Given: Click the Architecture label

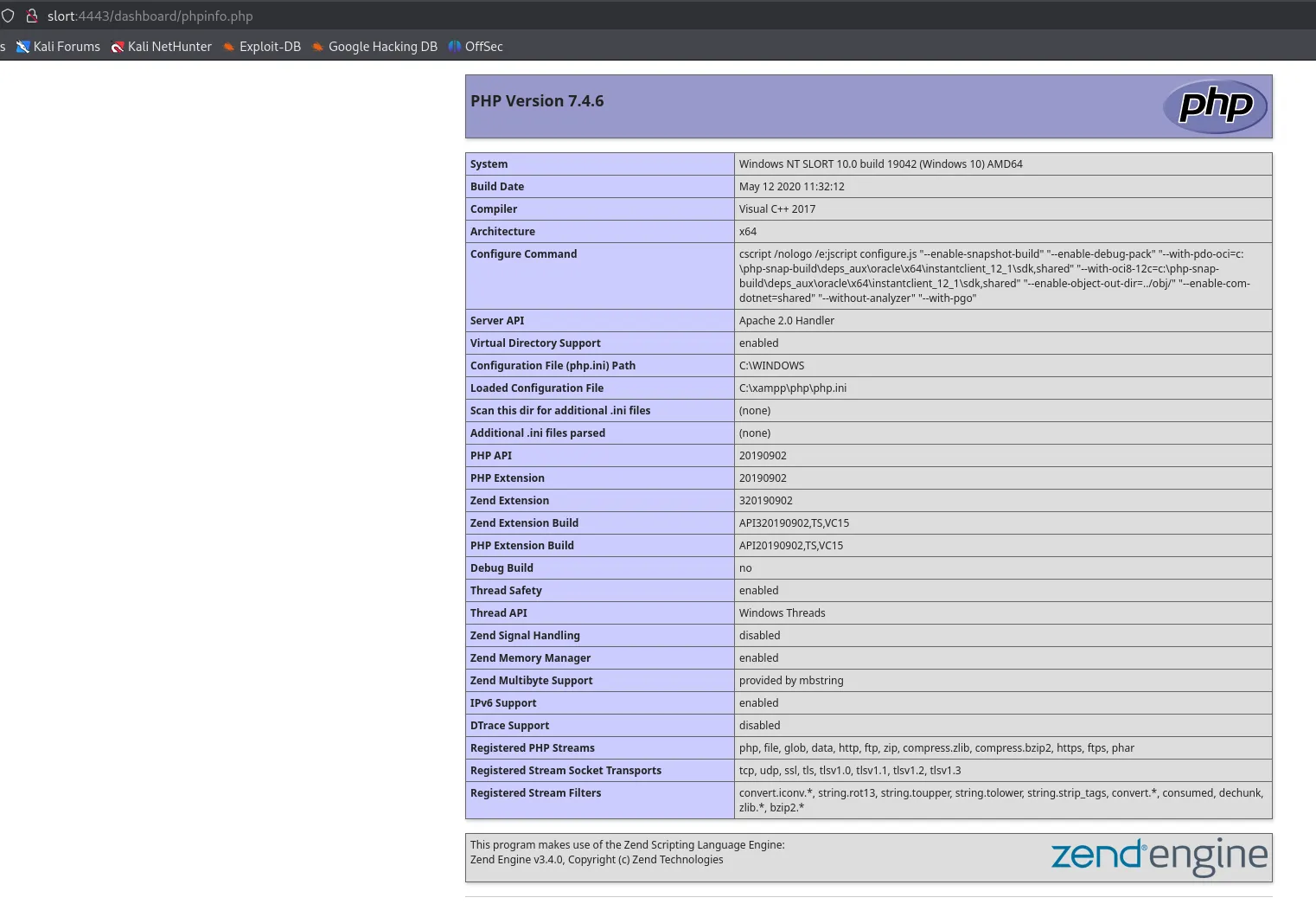Looking at the screenshot, I should pyautogui.click(x=502, y=232).
